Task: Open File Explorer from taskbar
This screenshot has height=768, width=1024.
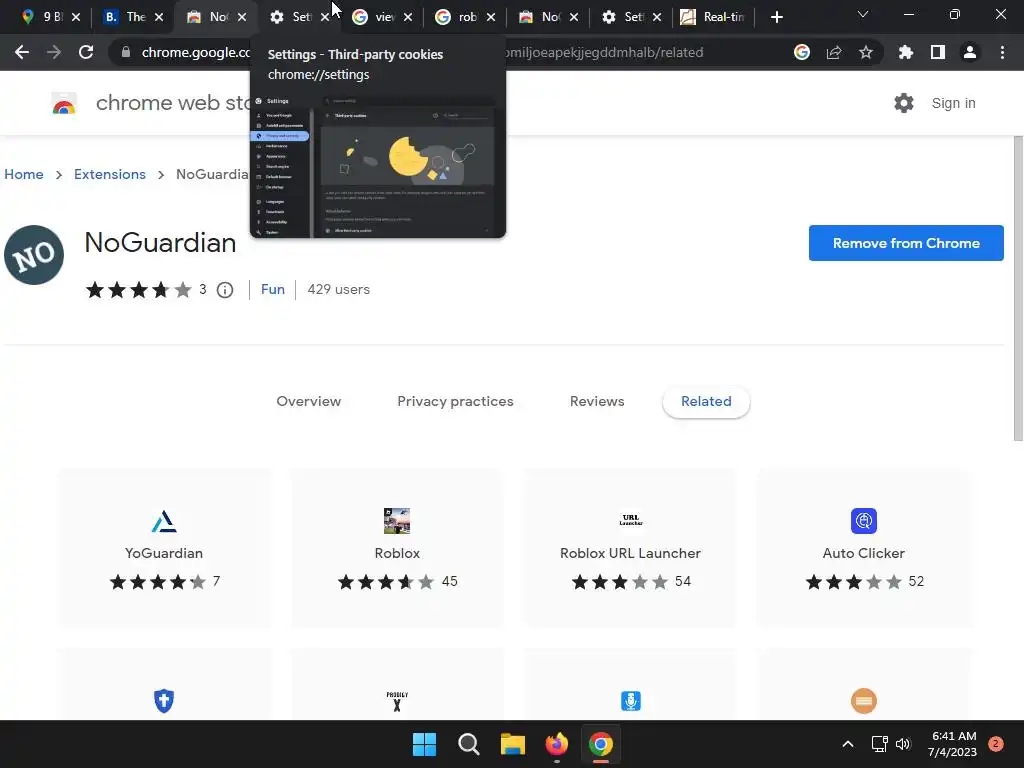Action: tap(513, 744)
